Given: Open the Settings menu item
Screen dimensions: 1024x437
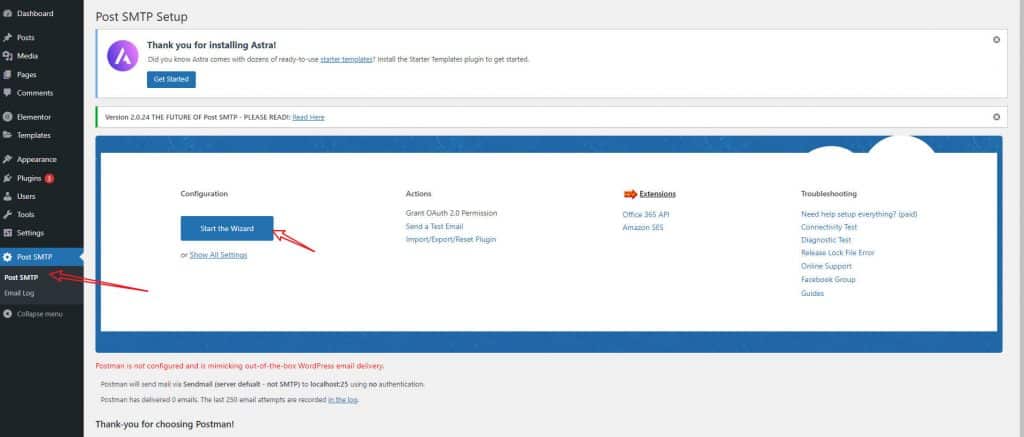Looking at the screenshot, I should 31,233.
